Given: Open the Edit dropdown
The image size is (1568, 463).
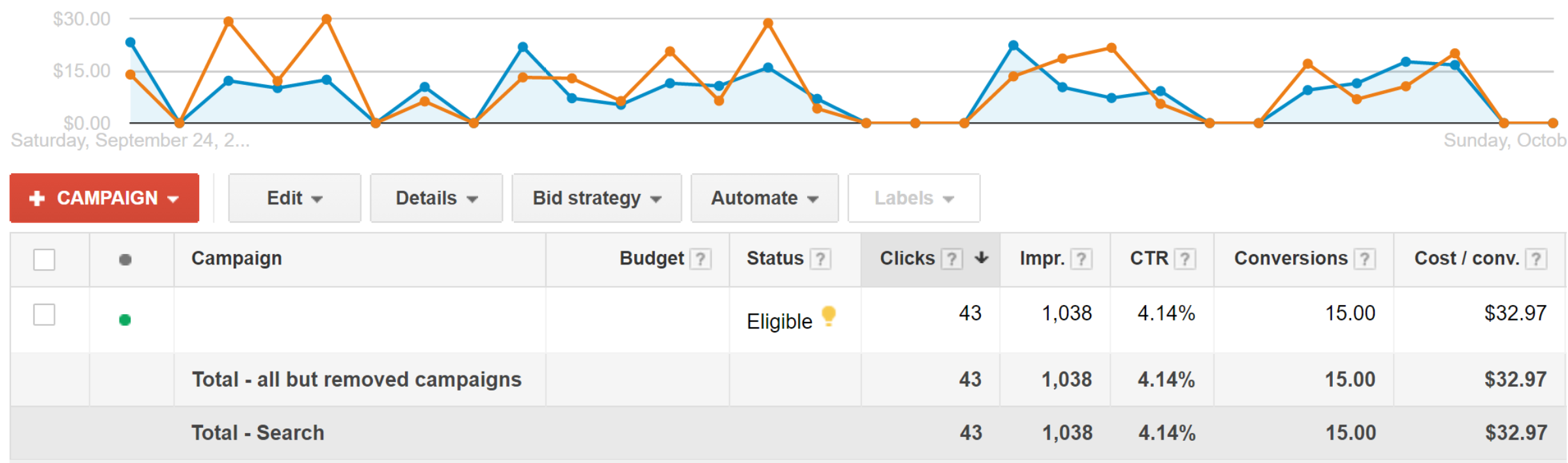Looking at the screenshot, I should click(295, 198).
